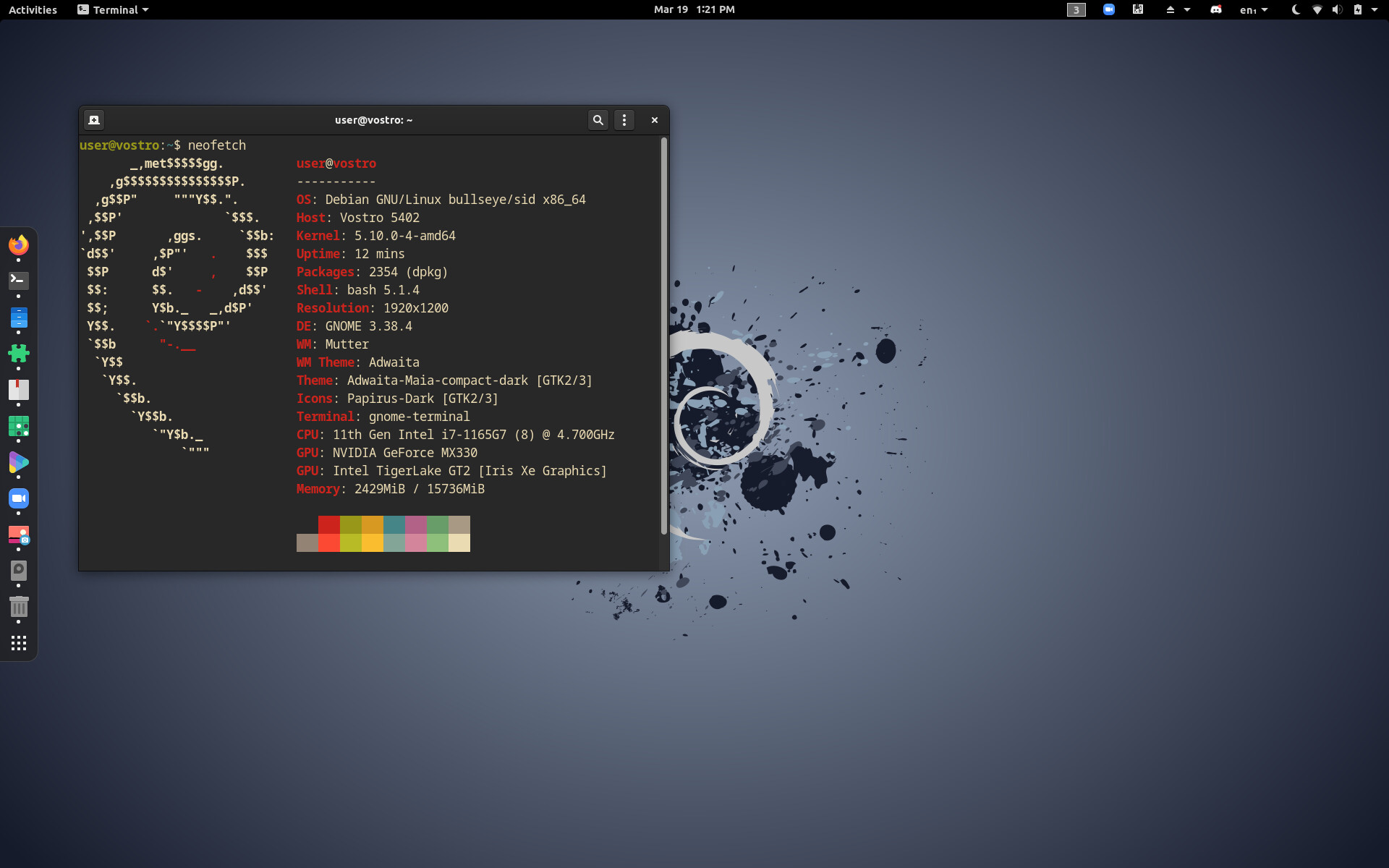Screen dimensions: 1389x868
Task: Open Zoom from the dock
Action: (x=19, y=498)
